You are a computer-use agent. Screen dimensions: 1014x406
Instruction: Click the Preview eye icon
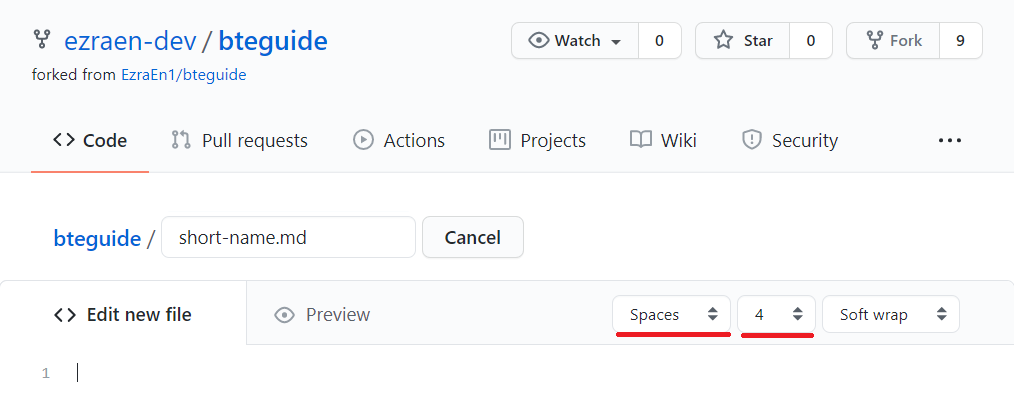285,315
